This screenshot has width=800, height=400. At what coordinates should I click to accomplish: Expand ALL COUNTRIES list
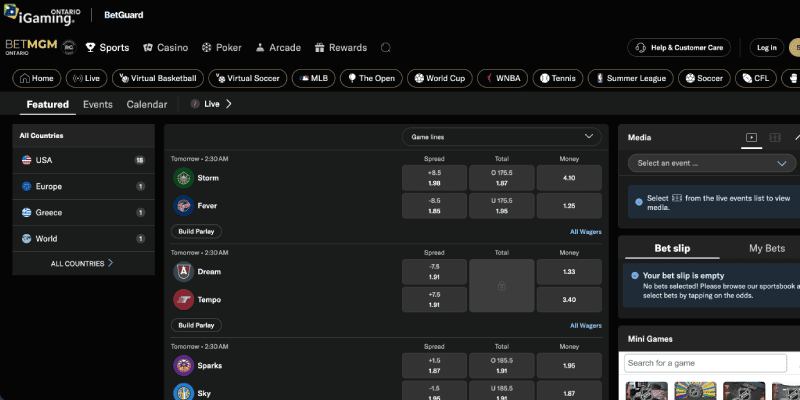pyautogui.click(x=83, y=263)
